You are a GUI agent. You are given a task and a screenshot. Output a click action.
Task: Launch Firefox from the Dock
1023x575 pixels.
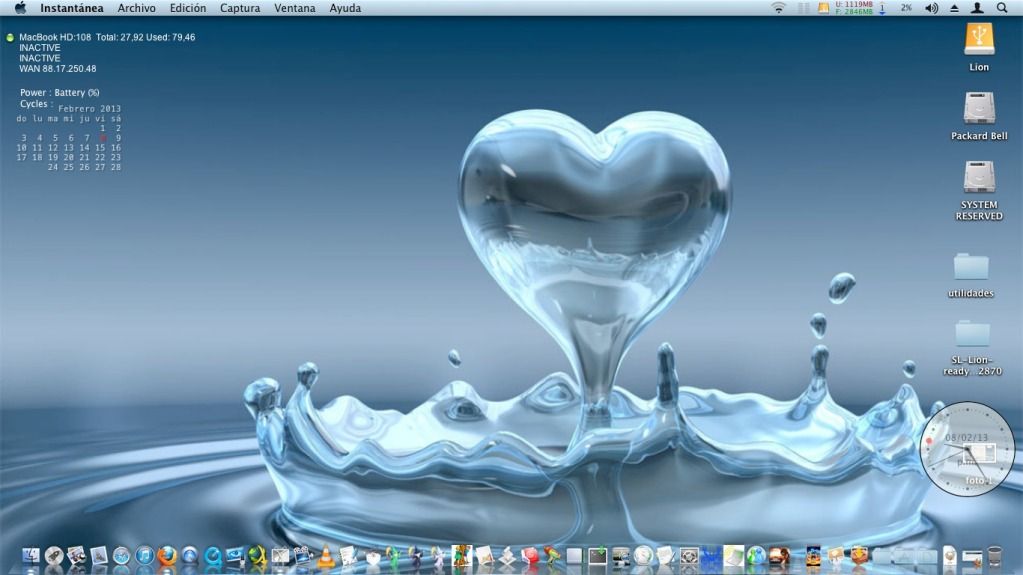tap(167, 556)
